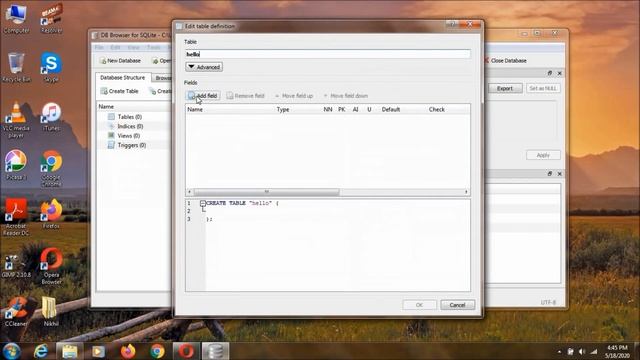This screenshot has width=640, height=360.
Task: Click the Table name input field
Action: (x=327, y=54)
